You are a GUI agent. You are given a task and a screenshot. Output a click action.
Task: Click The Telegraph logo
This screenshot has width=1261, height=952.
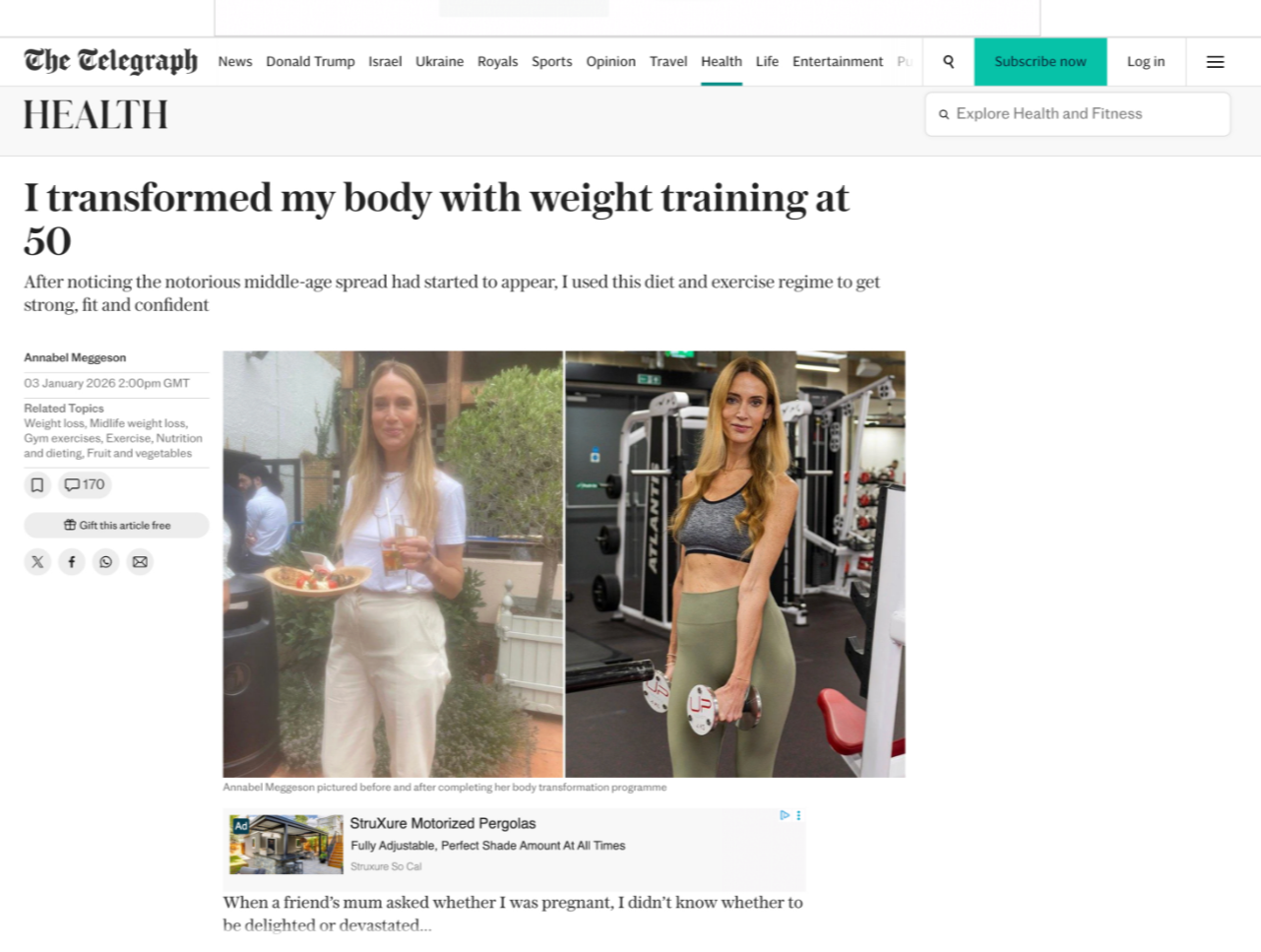(x=111, y=61)
